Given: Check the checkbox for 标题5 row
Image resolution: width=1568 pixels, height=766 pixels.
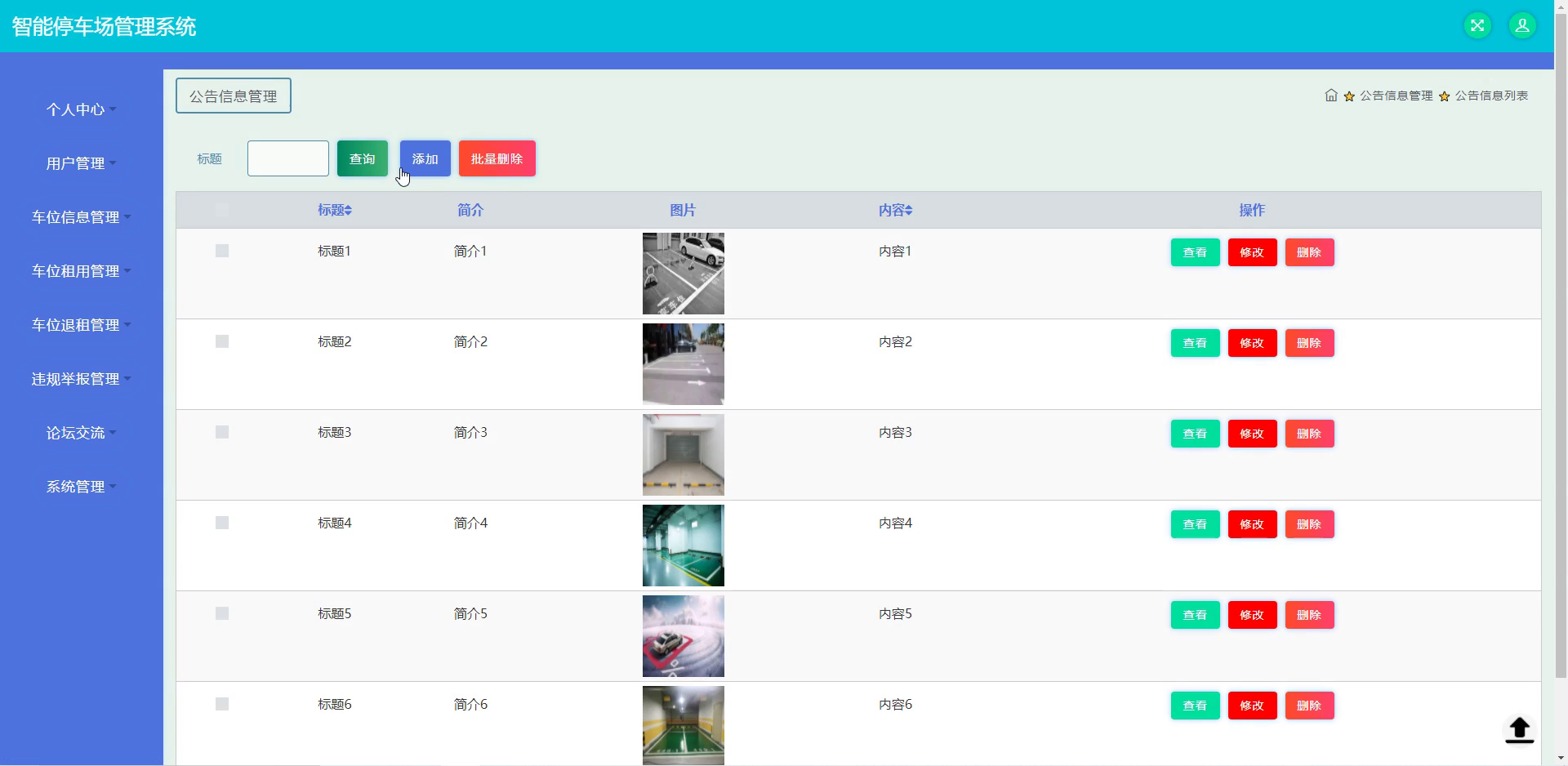Looking at the screenshot, I should click(x=222, y=613).
